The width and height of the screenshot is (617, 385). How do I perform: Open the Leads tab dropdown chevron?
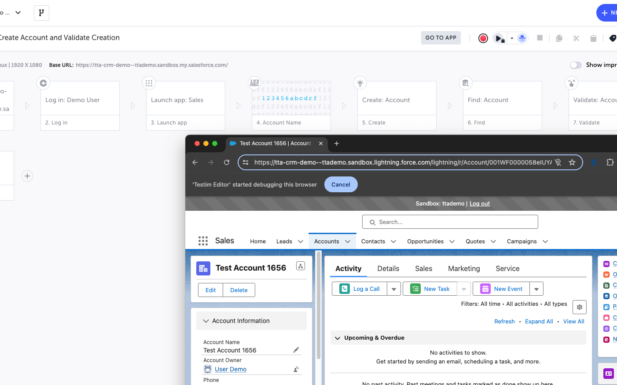[x=300, y=241]
